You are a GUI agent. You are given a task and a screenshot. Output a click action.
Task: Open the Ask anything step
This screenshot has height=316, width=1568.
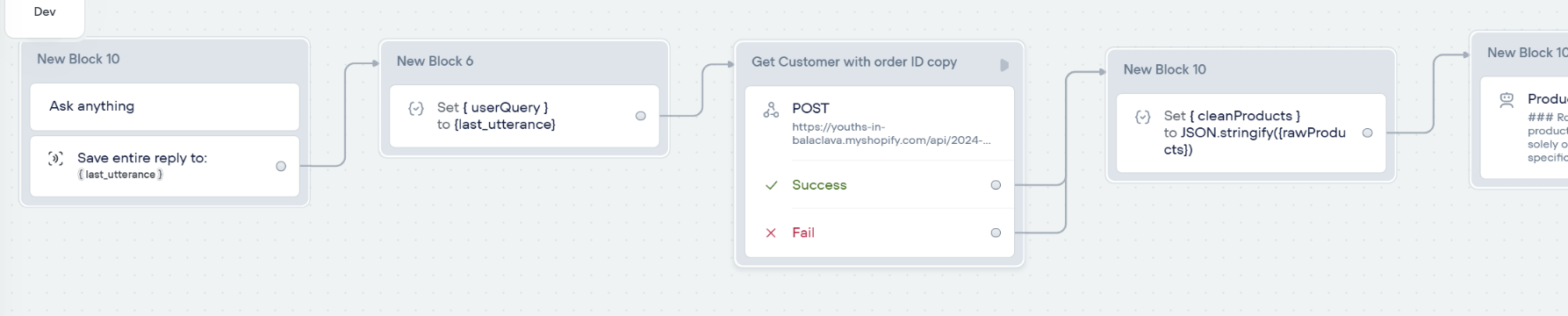coord(165,107)
